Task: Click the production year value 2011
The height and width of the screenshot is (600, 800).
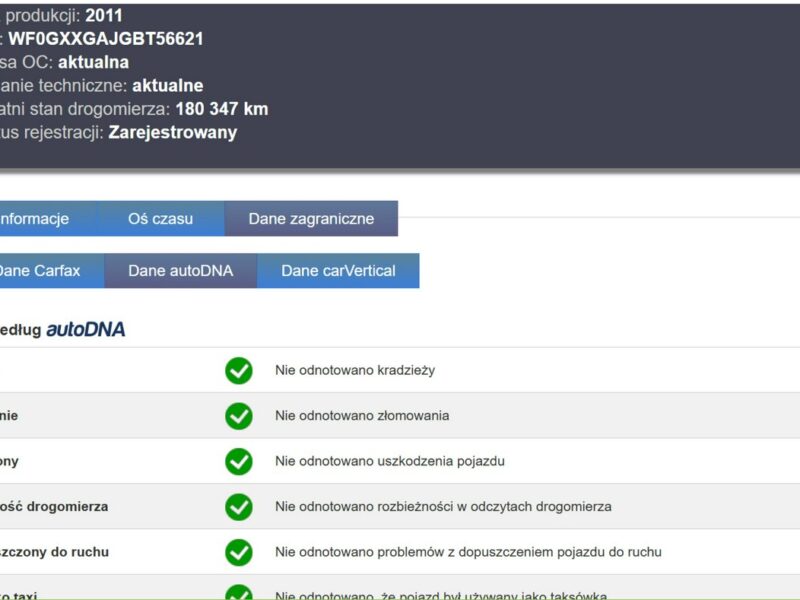Action: (104, 15)
